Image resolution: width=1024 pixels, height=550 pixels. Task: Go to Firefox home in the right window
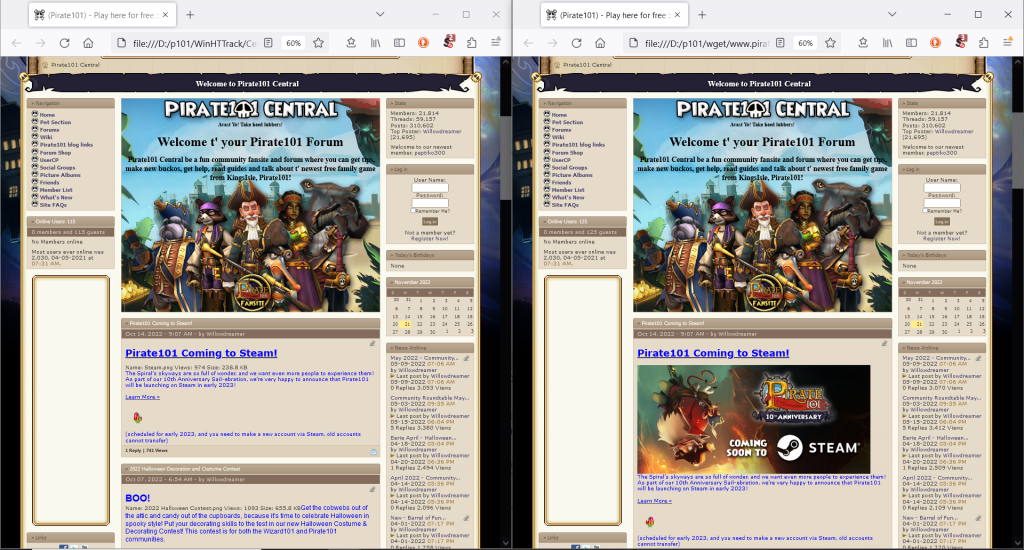click(x=600, y=43)
